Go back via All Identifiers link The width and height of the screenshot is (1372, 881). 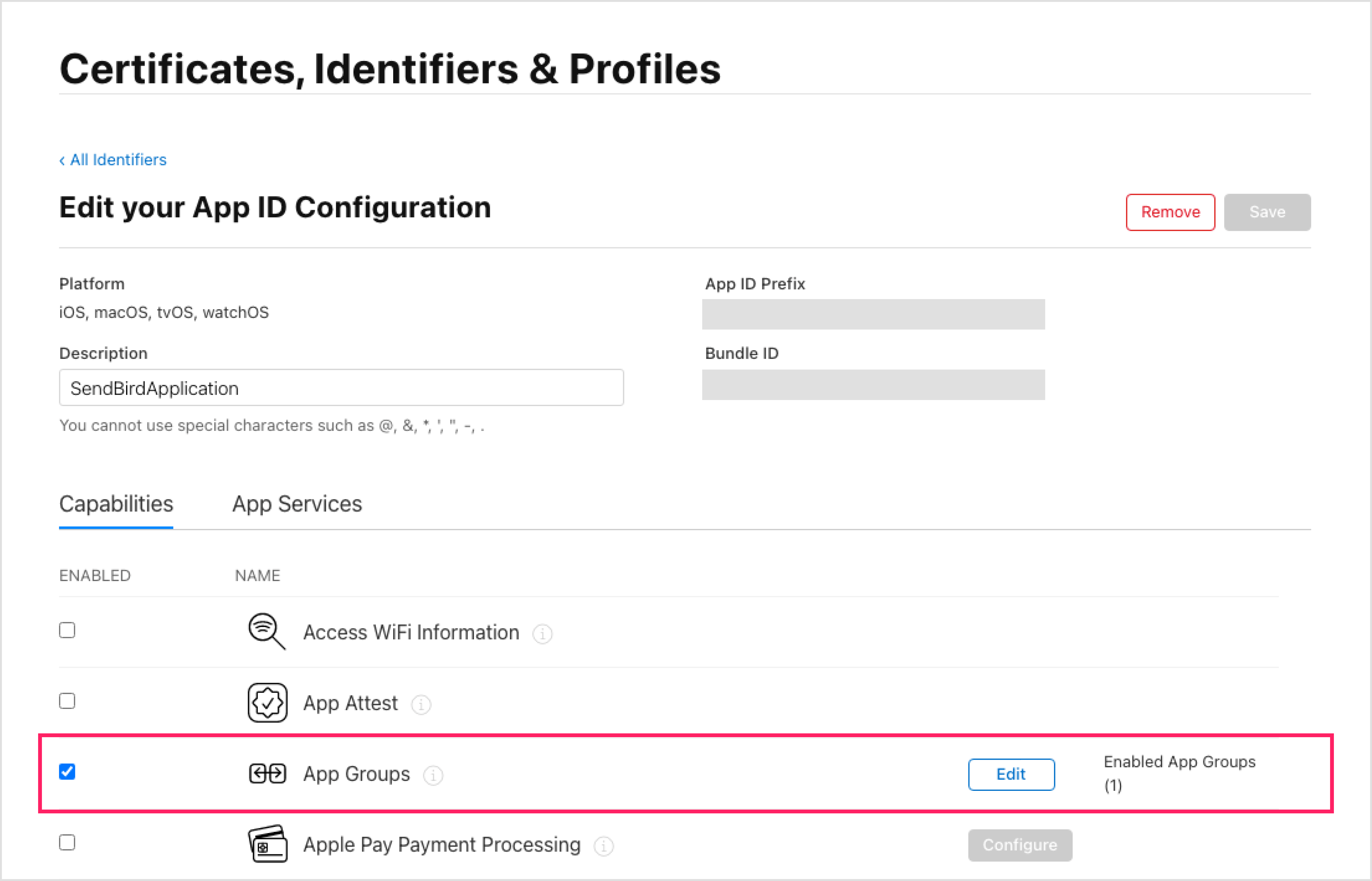coord(113,160)
